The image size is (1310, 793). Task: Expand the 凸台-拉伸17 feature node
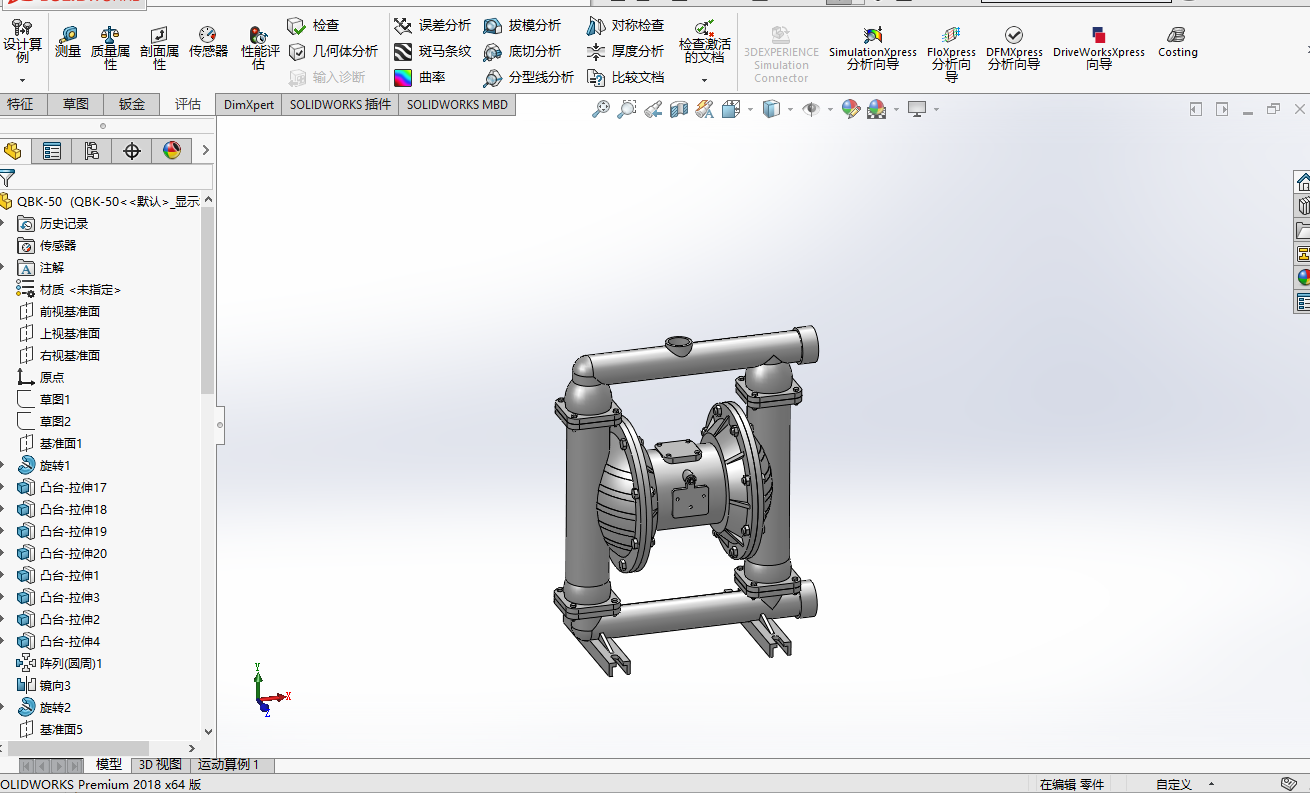click(3, 488)
